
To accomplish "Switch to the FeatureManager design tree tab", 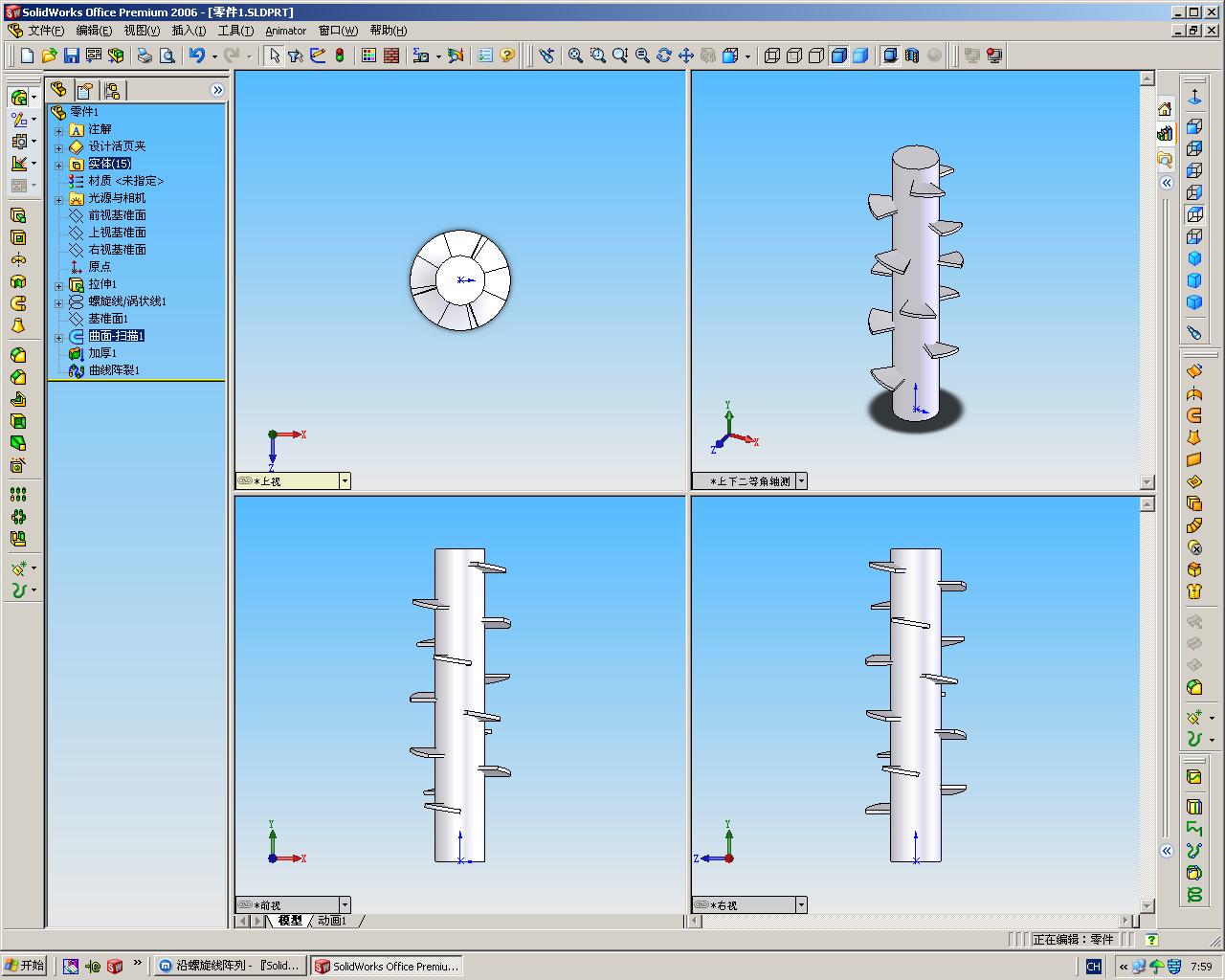I will [58, 90].
